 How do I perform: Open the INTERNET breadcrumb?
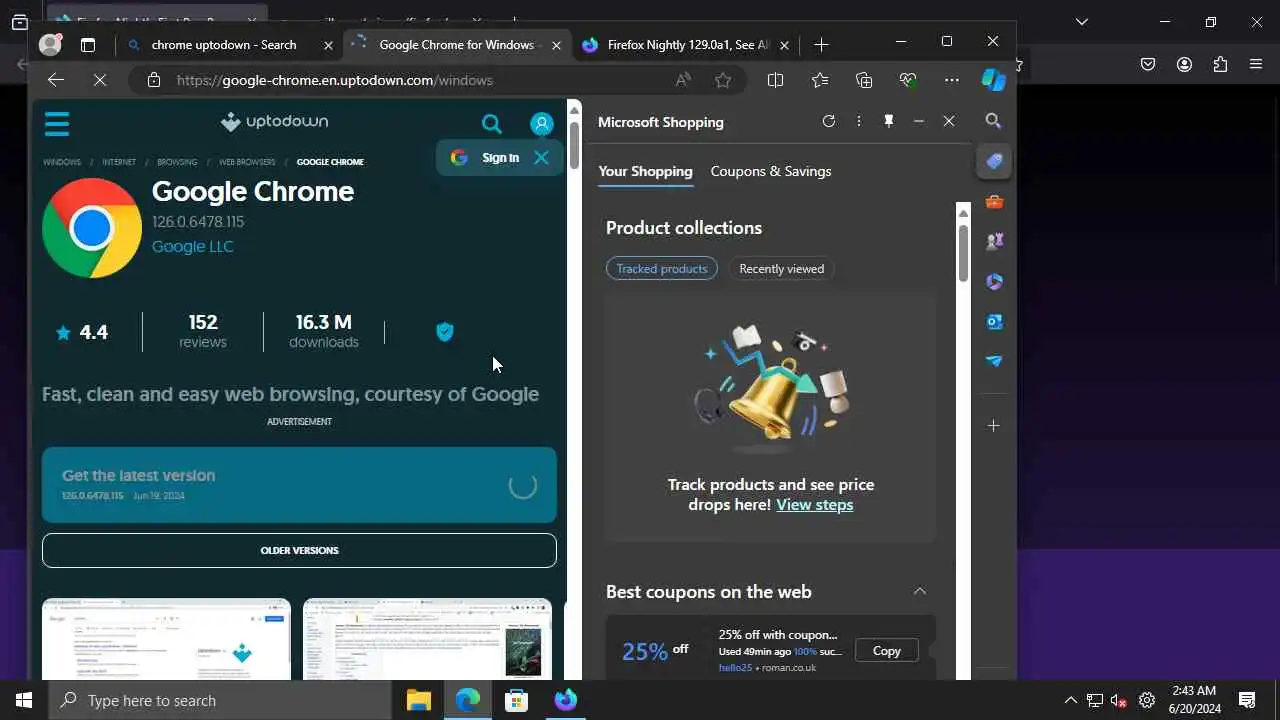point(119,162)
